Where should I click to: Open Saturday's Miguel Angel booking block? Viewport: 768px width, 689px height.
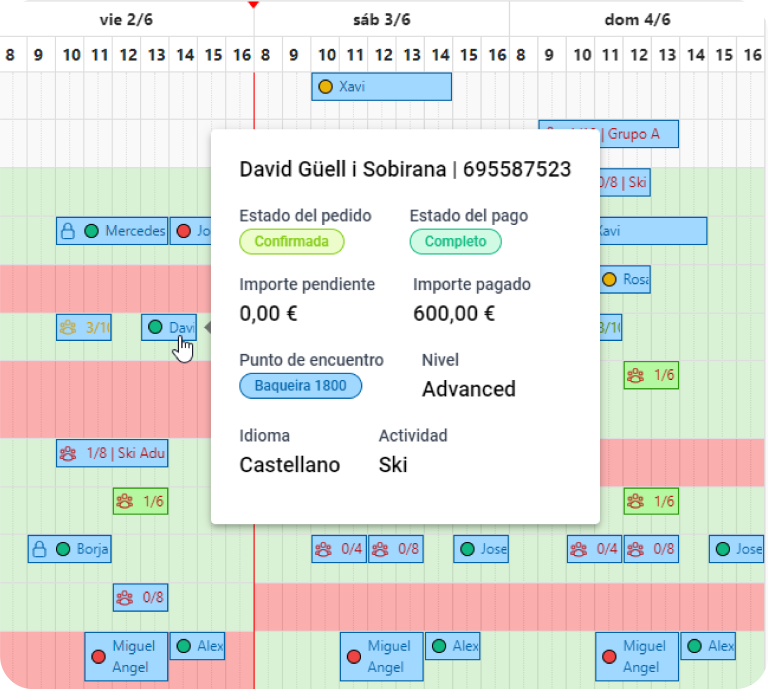tap(382, 657)
